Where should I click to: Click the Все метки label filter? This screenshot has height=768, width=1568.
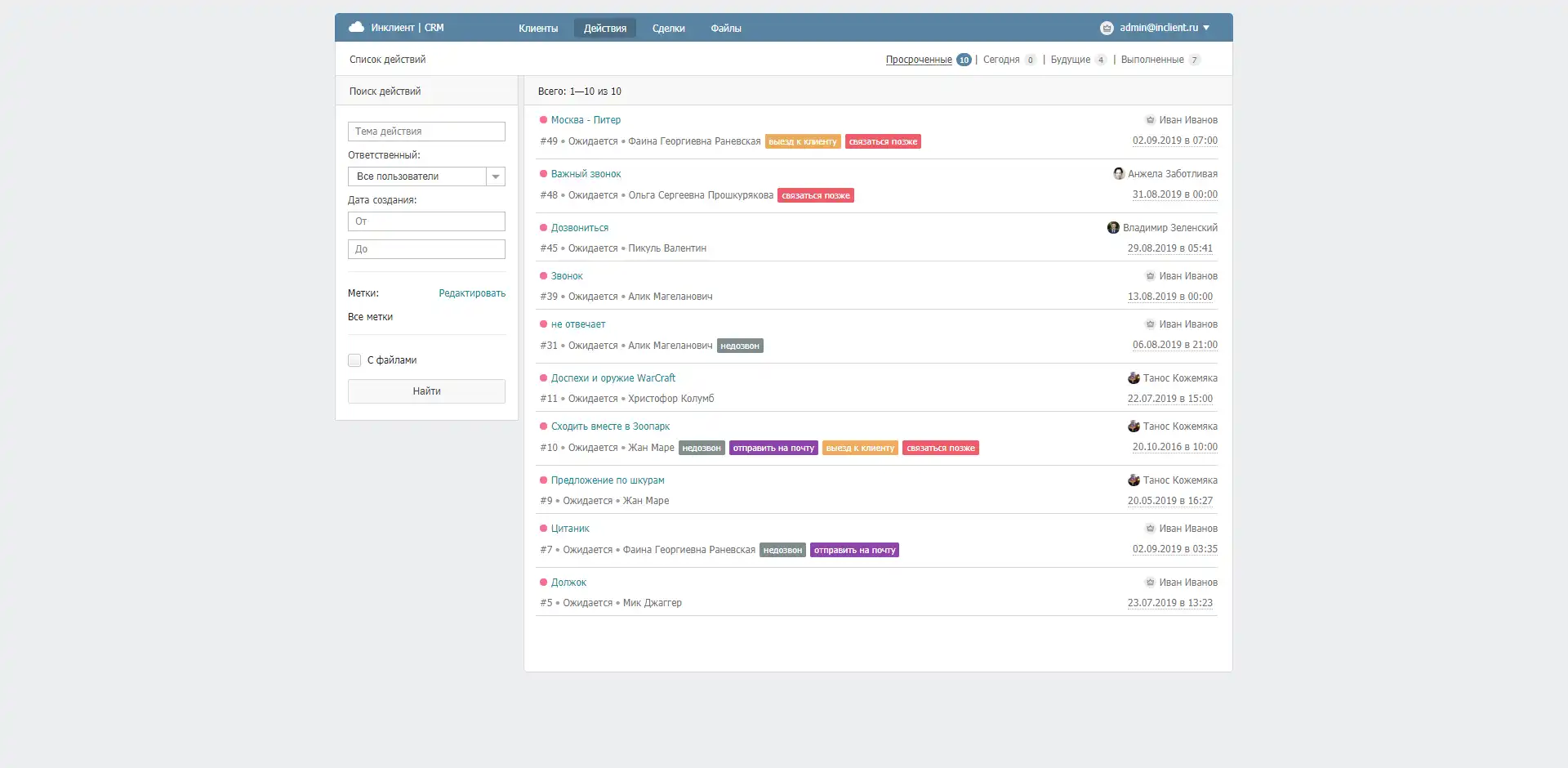370,317
